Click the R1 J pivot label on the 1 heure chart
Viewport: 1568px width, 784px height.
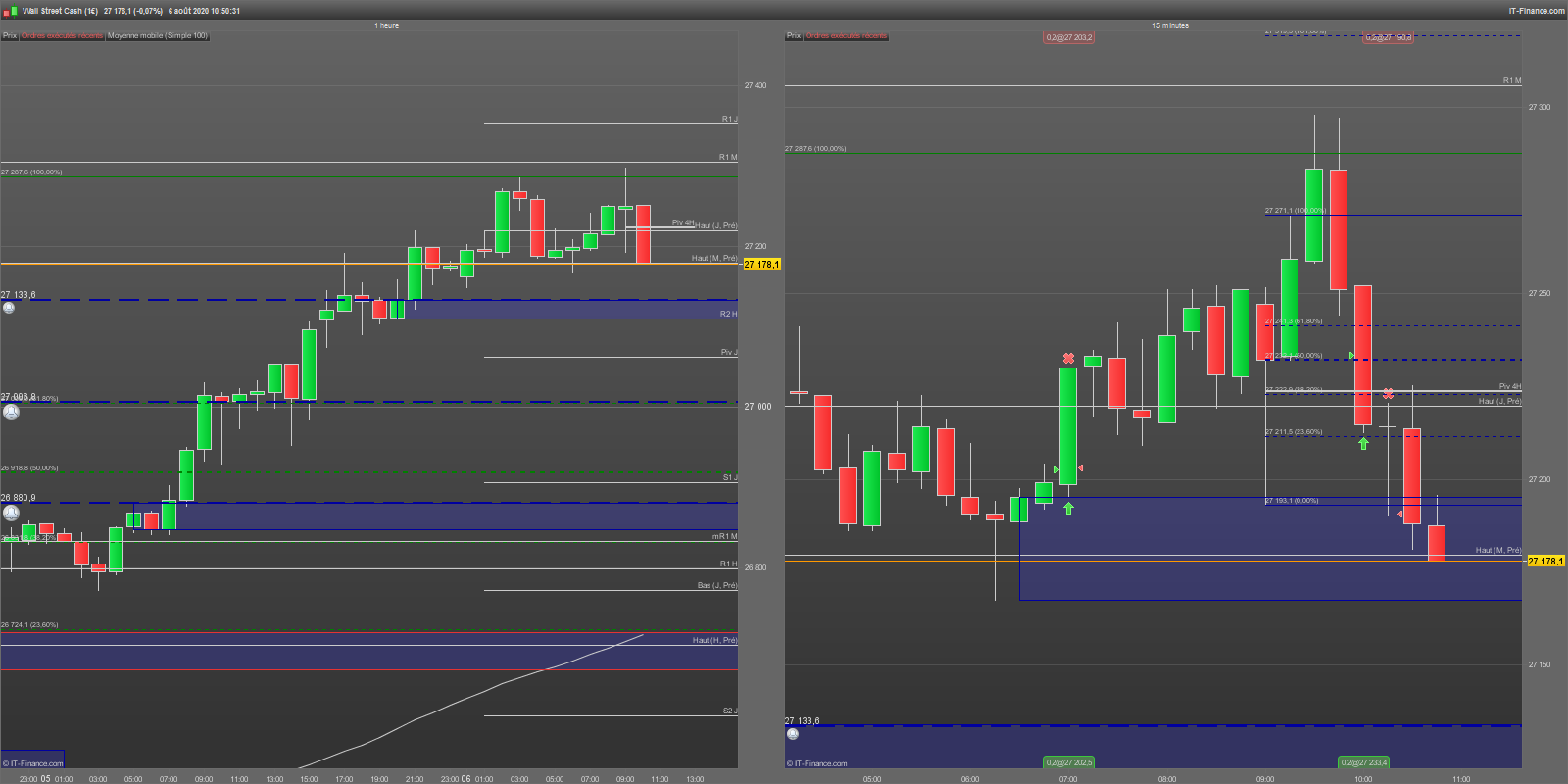click(730, 119)
